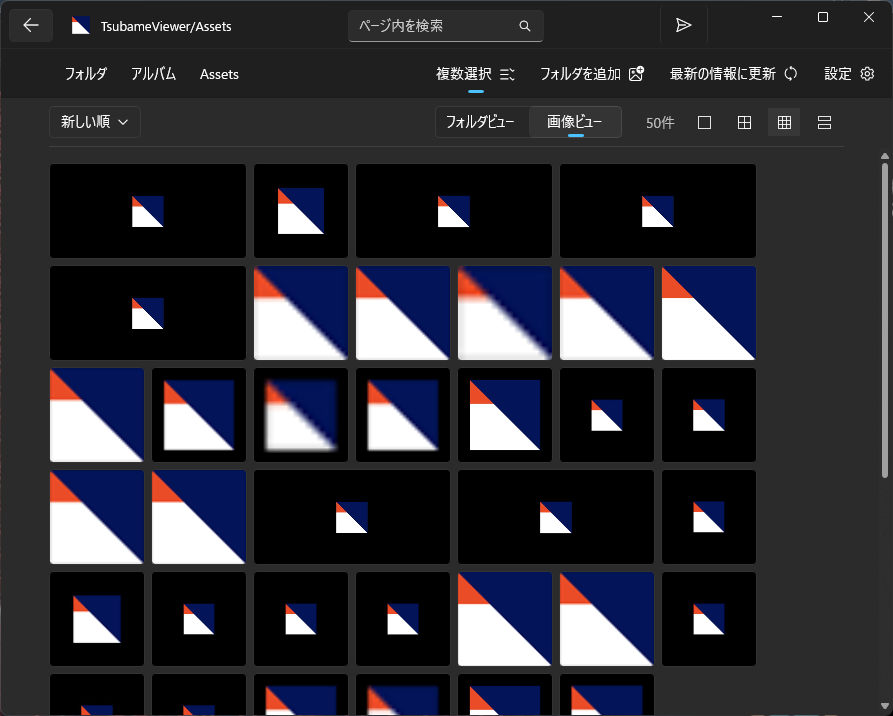Select the three-by-three grid layout icon
The width and height of the screenshot is (893, 716).
coord(784,122)
